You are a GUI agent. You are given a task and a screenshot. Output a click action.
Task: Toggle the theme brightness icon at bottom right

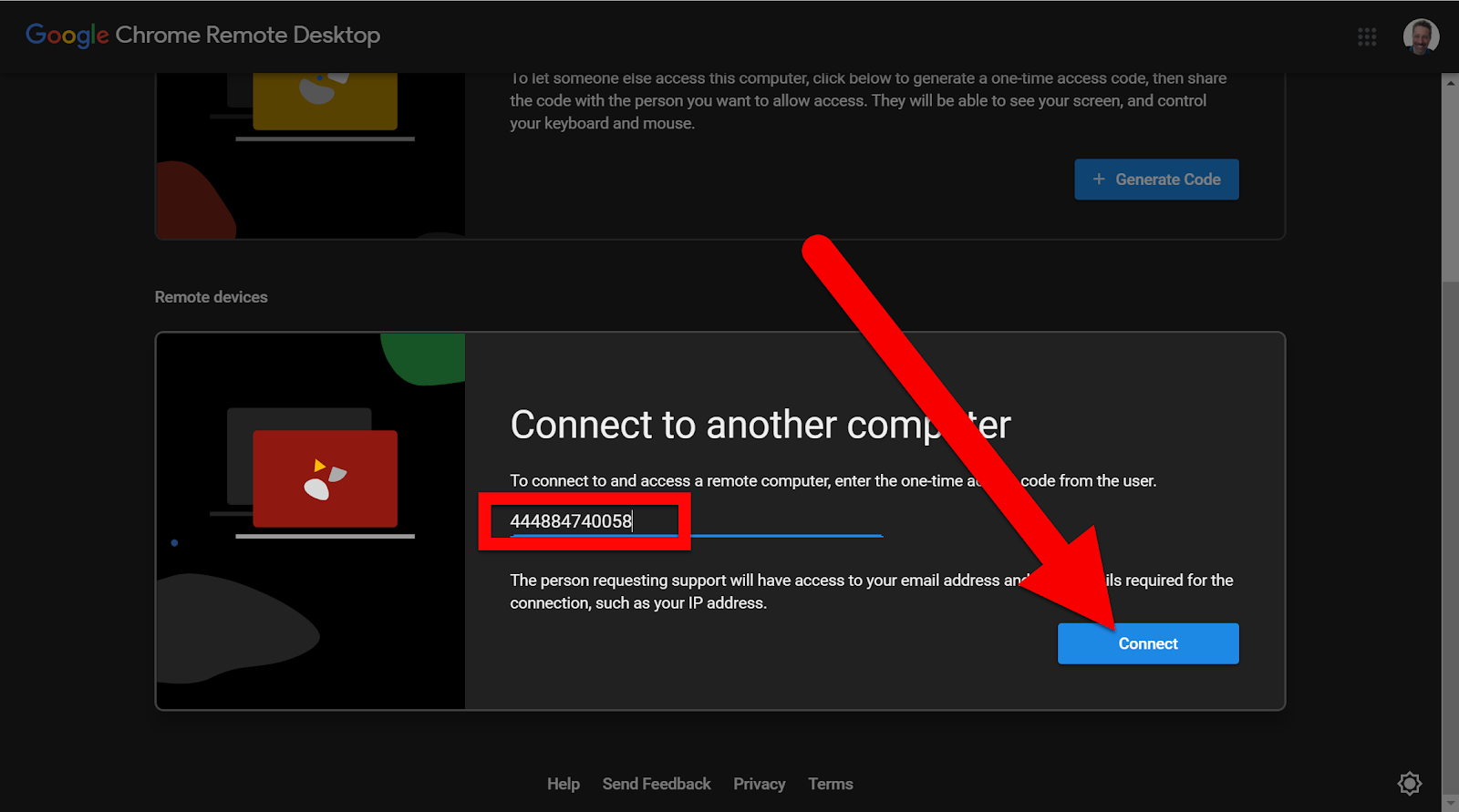point(1410,783)
